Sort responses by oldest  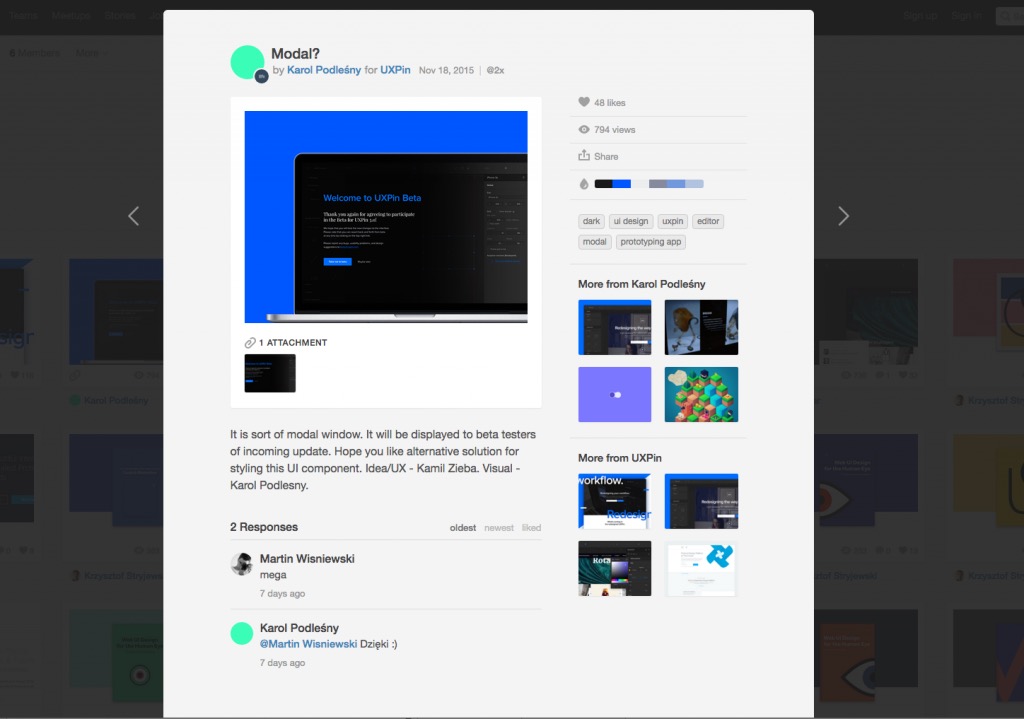click(x=462, y=527)
